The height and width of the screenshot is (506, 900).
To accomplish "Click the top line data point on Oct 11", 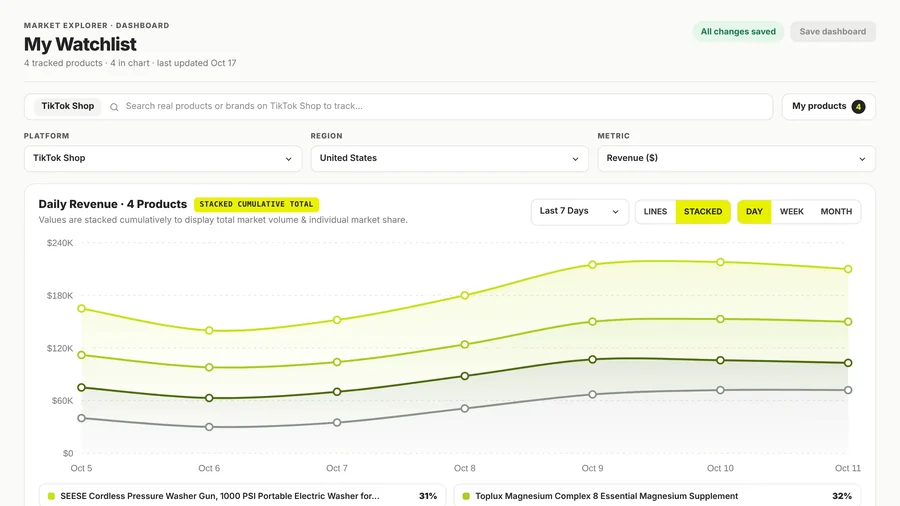I will coord(848,269).
